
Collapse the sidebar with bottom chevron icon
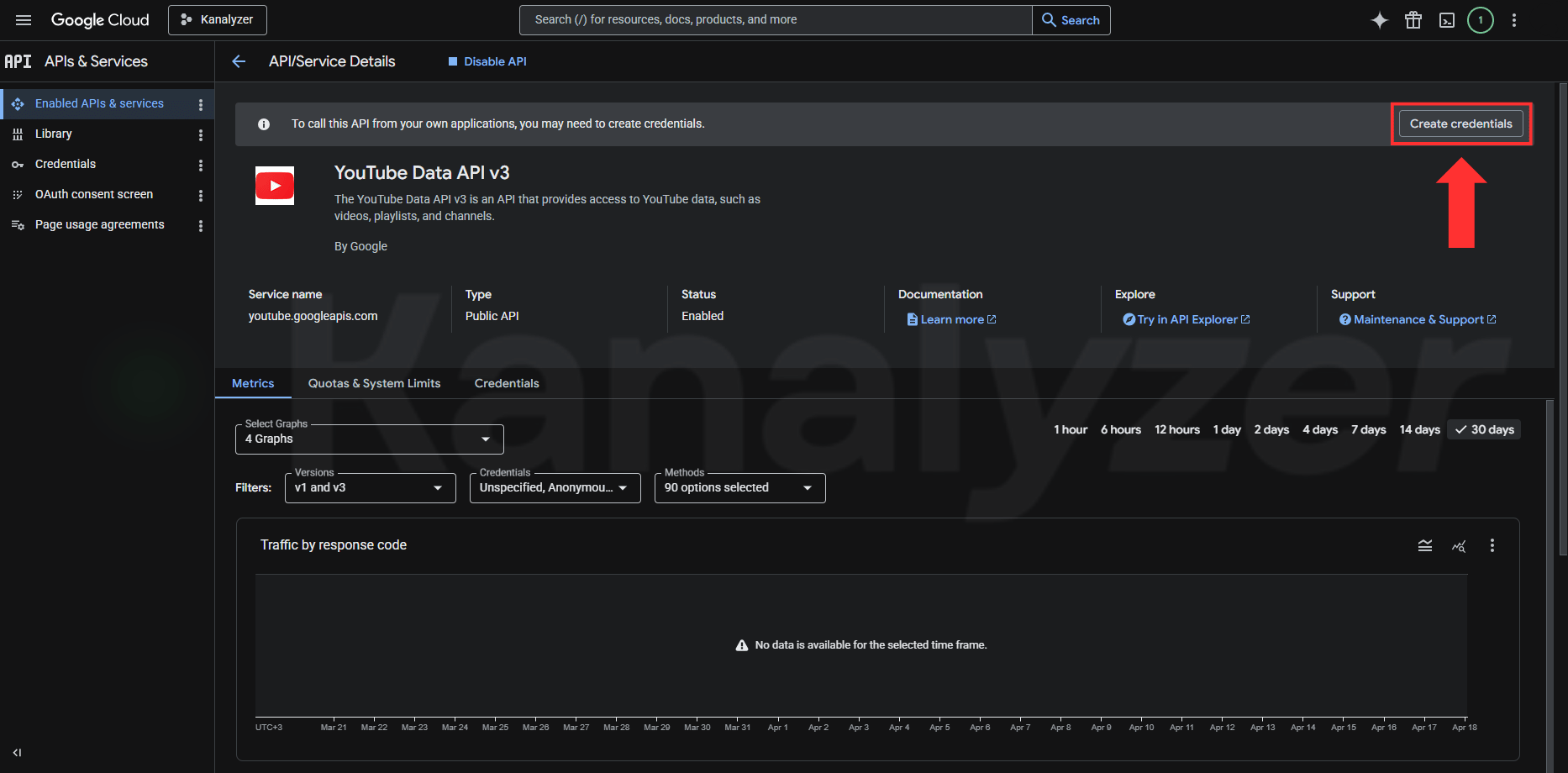(x=17, y=753)
